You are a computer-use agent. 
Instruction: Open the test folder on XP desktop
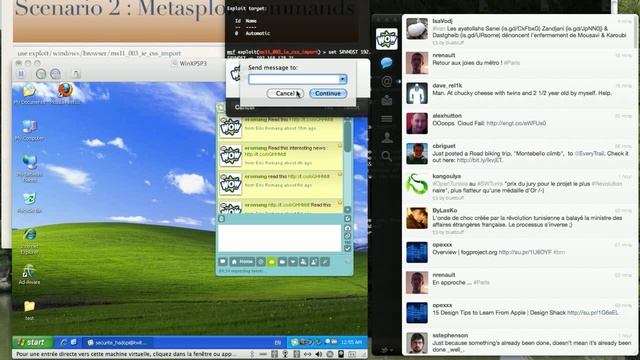coord(29,310)
